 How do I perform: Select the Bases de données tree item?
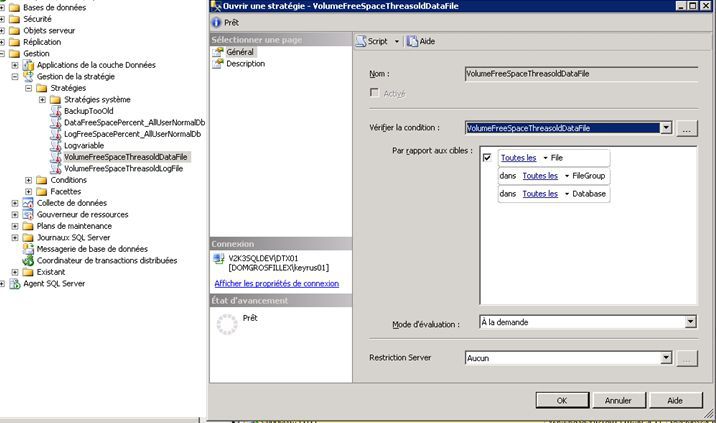point(54,7)
